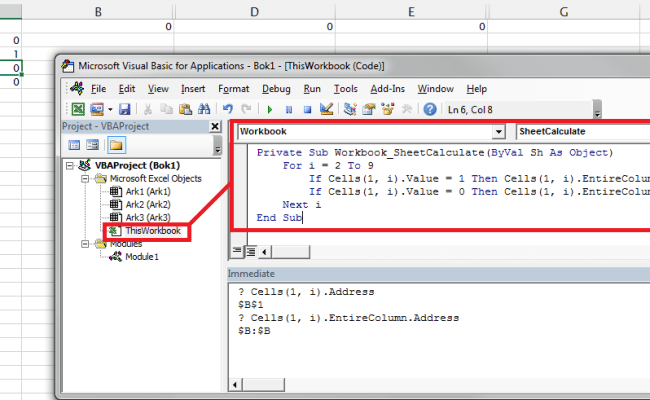This screenshot has height=400, width=650.
Task: Click the Insert UserForm toolbar icon
Action: point(97,109)
